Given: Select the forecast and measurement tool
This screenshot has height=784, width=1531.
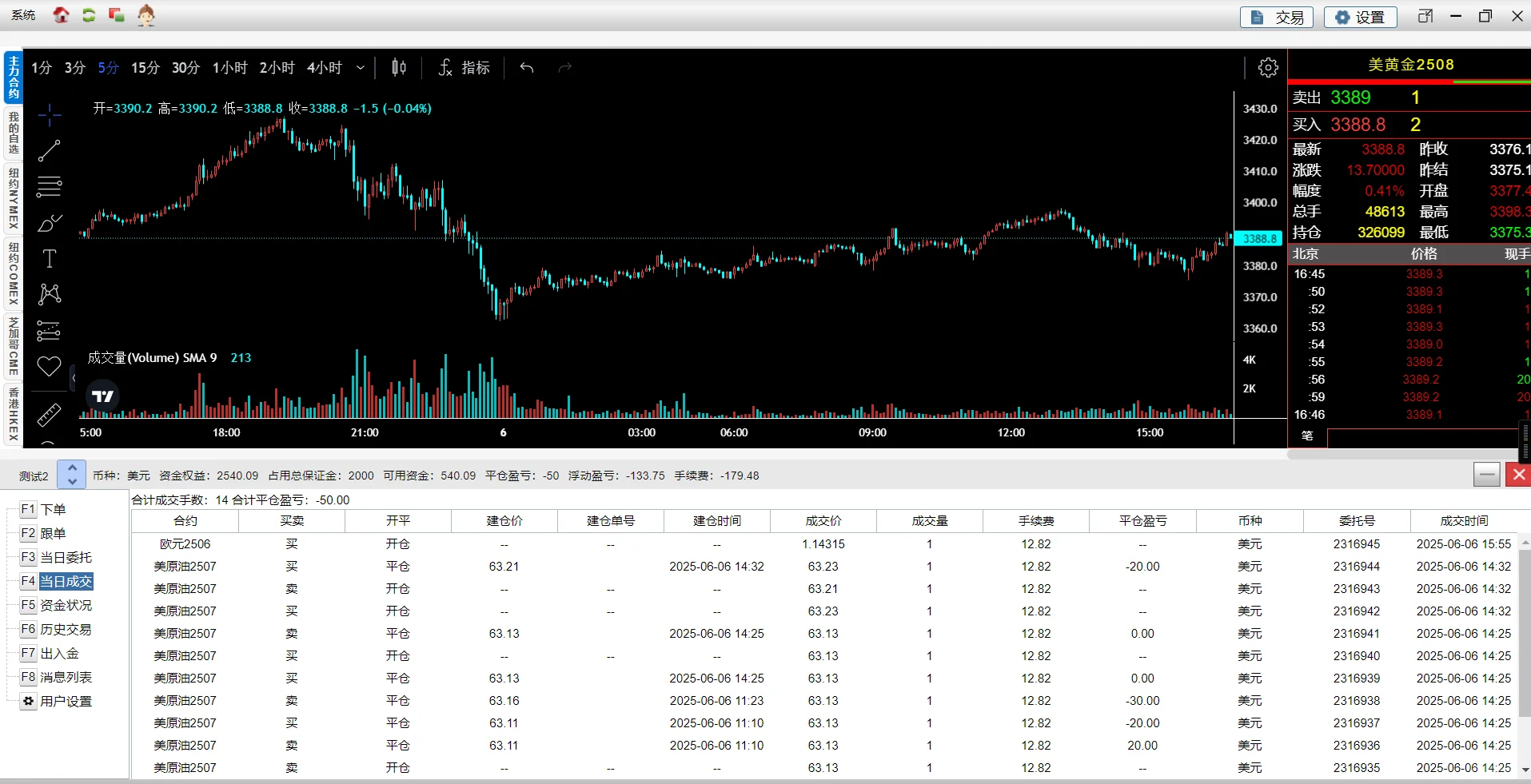Looking at the screenshot, I should [x=50, y=330].
